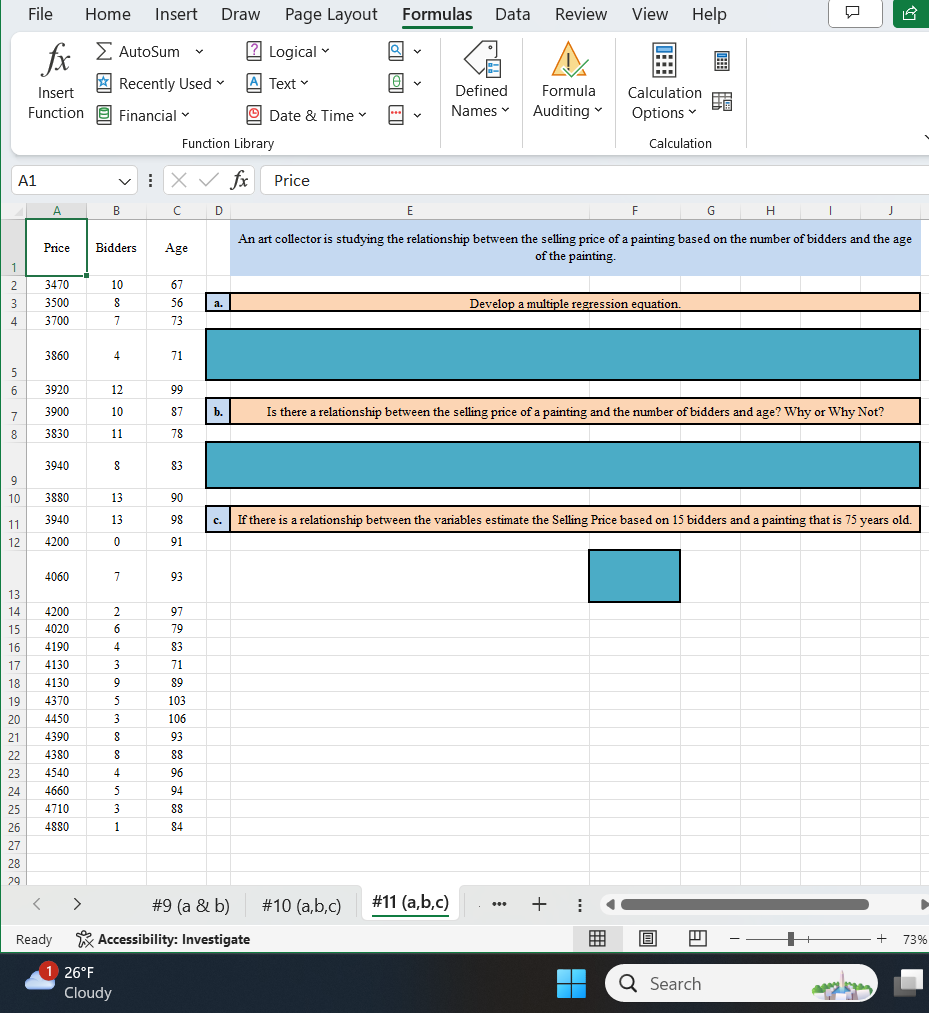Switch to Page Break Preview view

click(x=696, y=938)
